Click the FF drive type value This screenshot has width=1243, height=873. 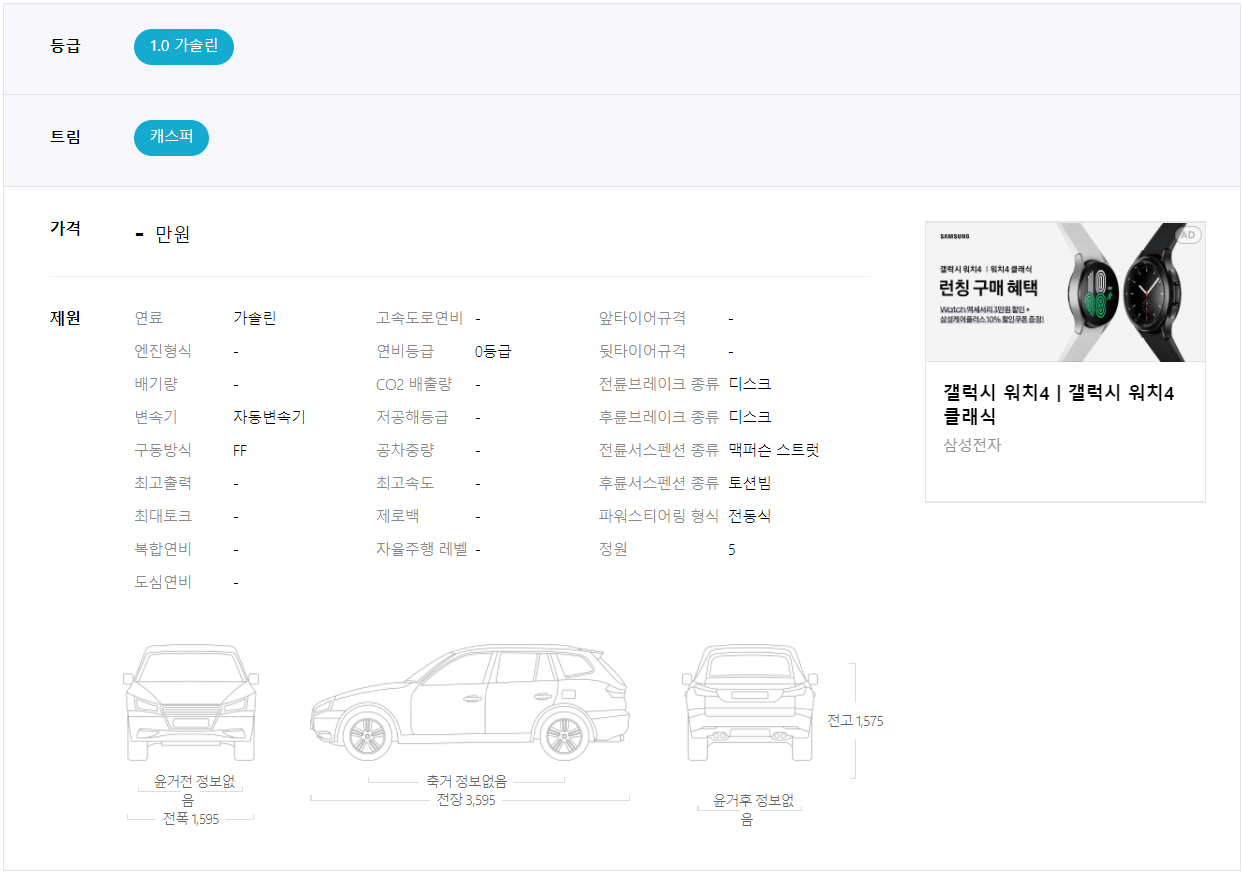click(240, 451)
